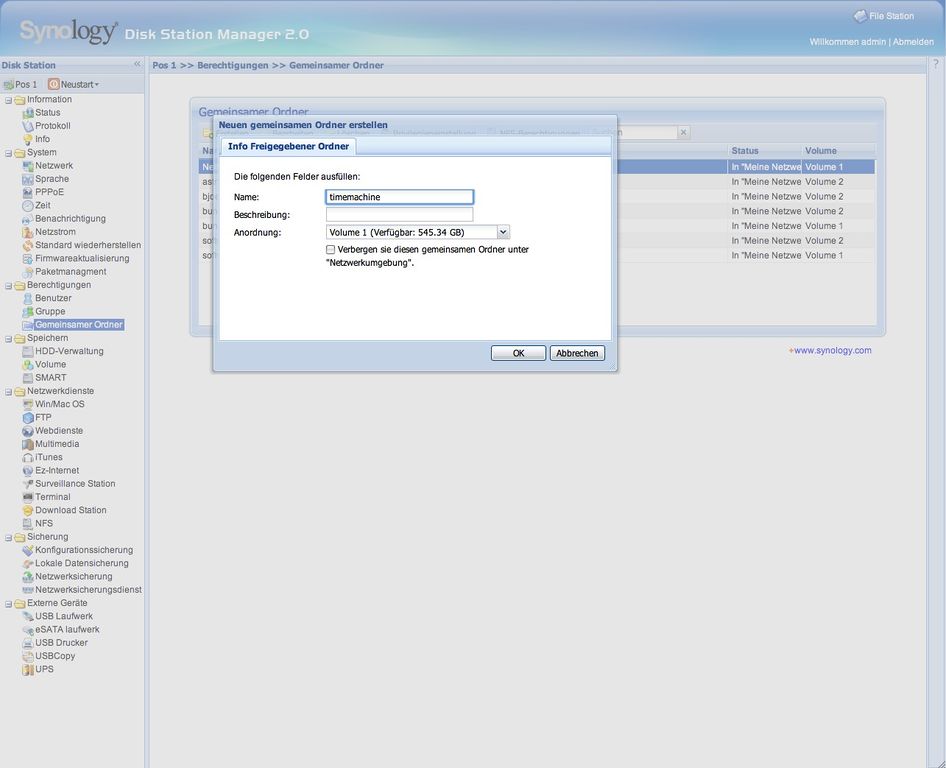Click the Beschreibung text field
The image size is (946, 768).
point(399,215)
